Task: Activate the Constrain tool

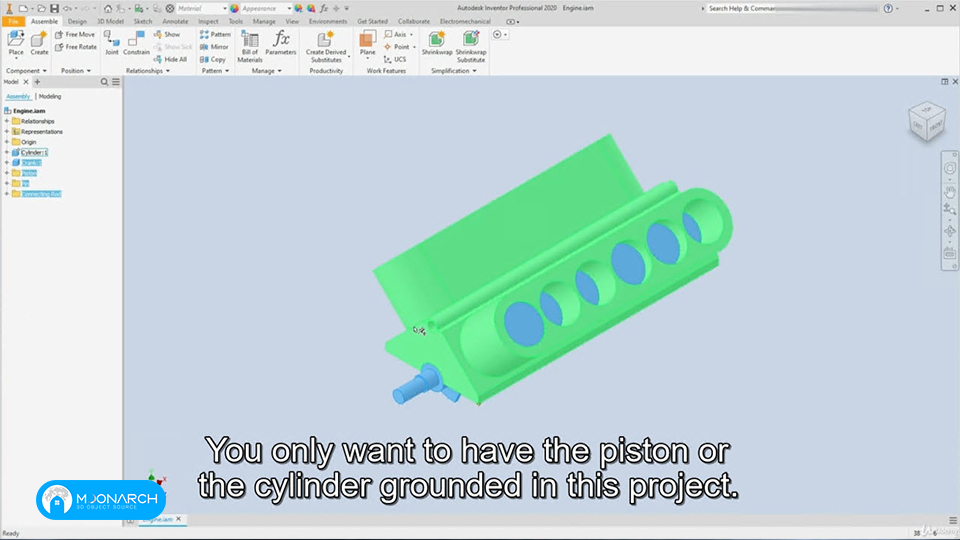Action: 136,43
